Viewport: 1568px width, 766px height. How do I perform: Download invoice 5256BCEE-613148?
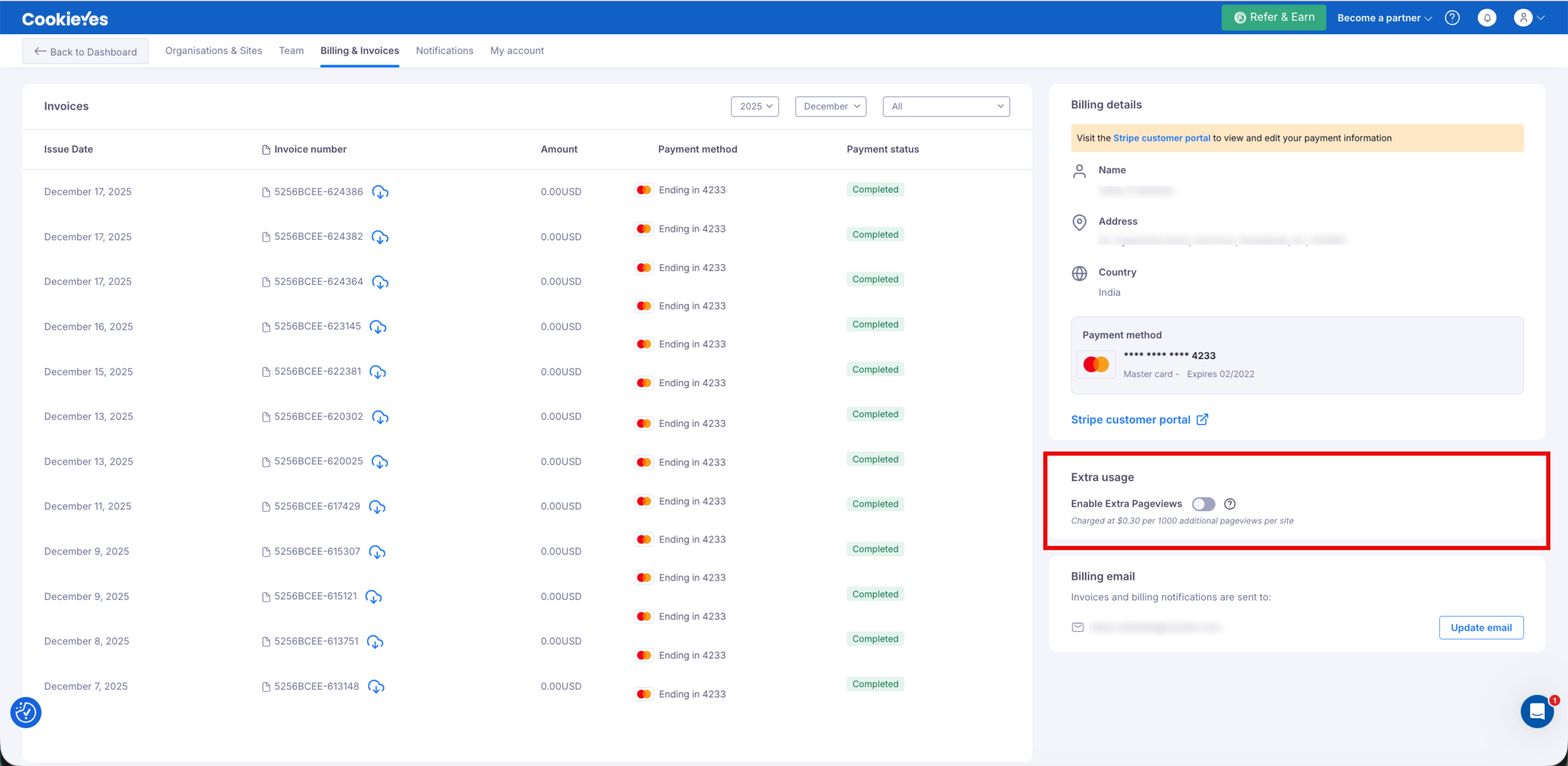376,686
